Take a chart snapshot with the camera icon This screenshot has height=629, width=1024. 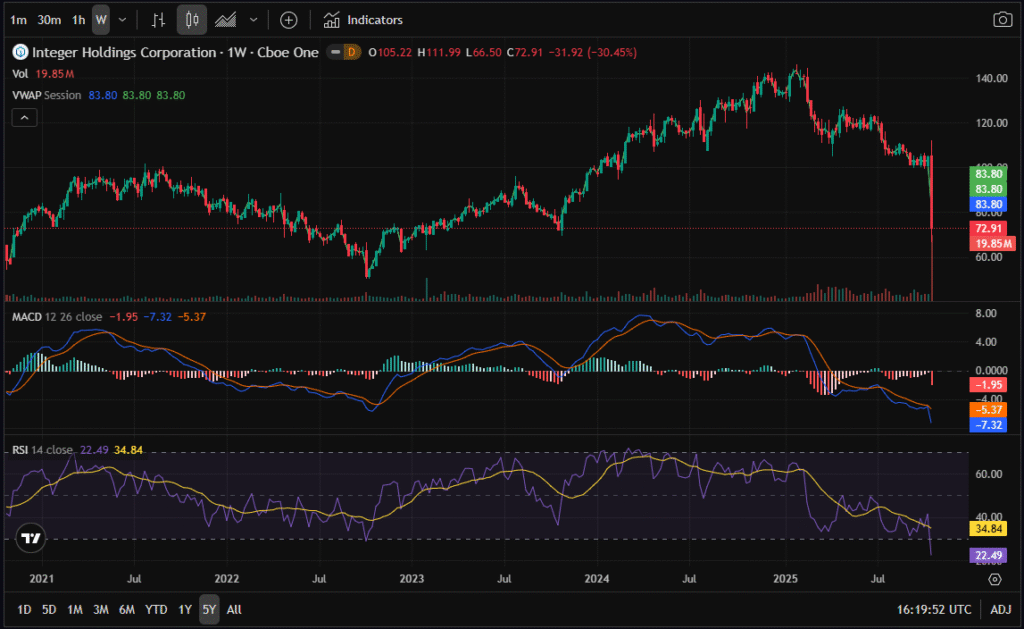[1001, 19]
